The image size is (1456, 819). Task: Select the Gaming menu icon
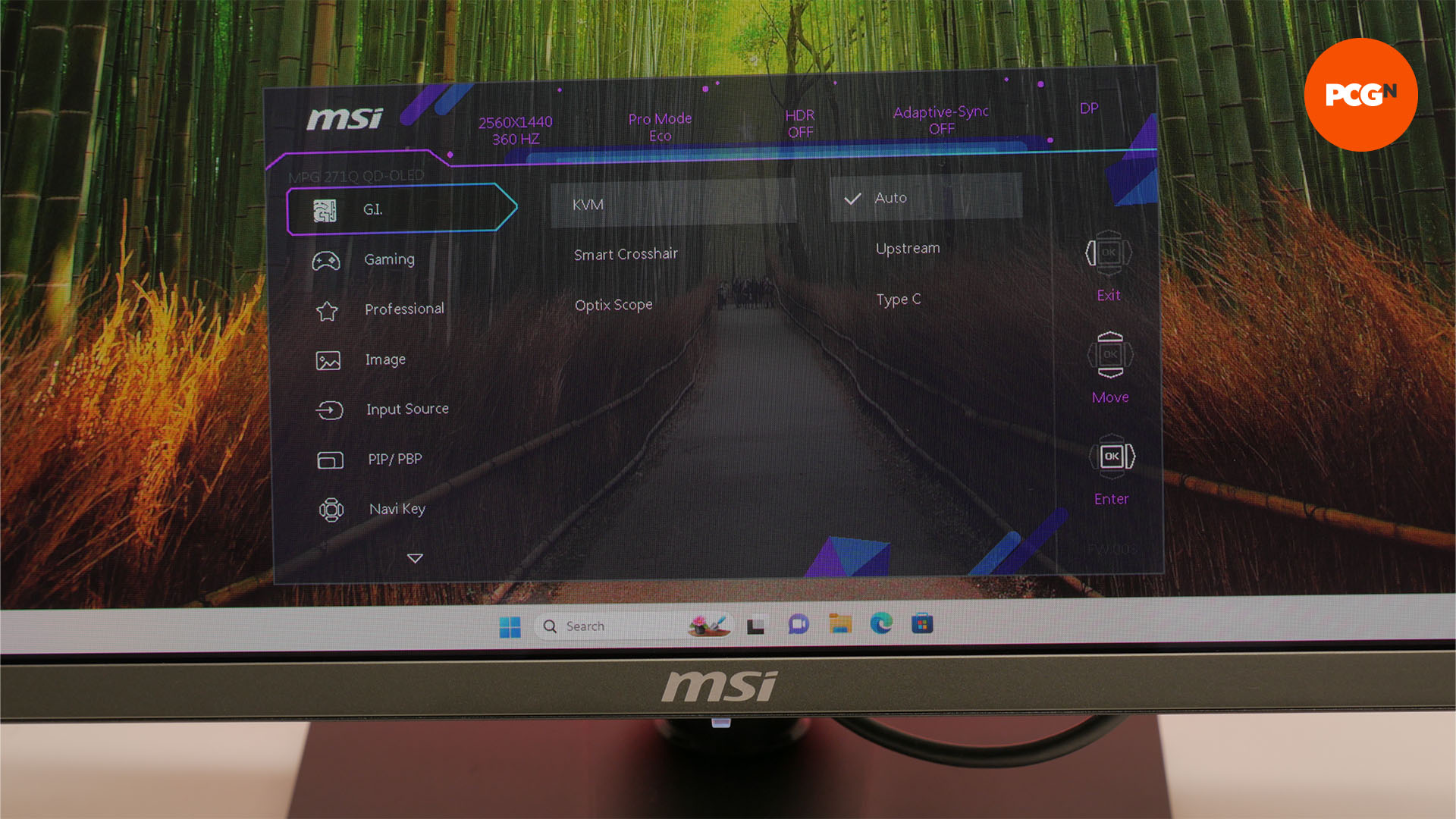[327, 258]
